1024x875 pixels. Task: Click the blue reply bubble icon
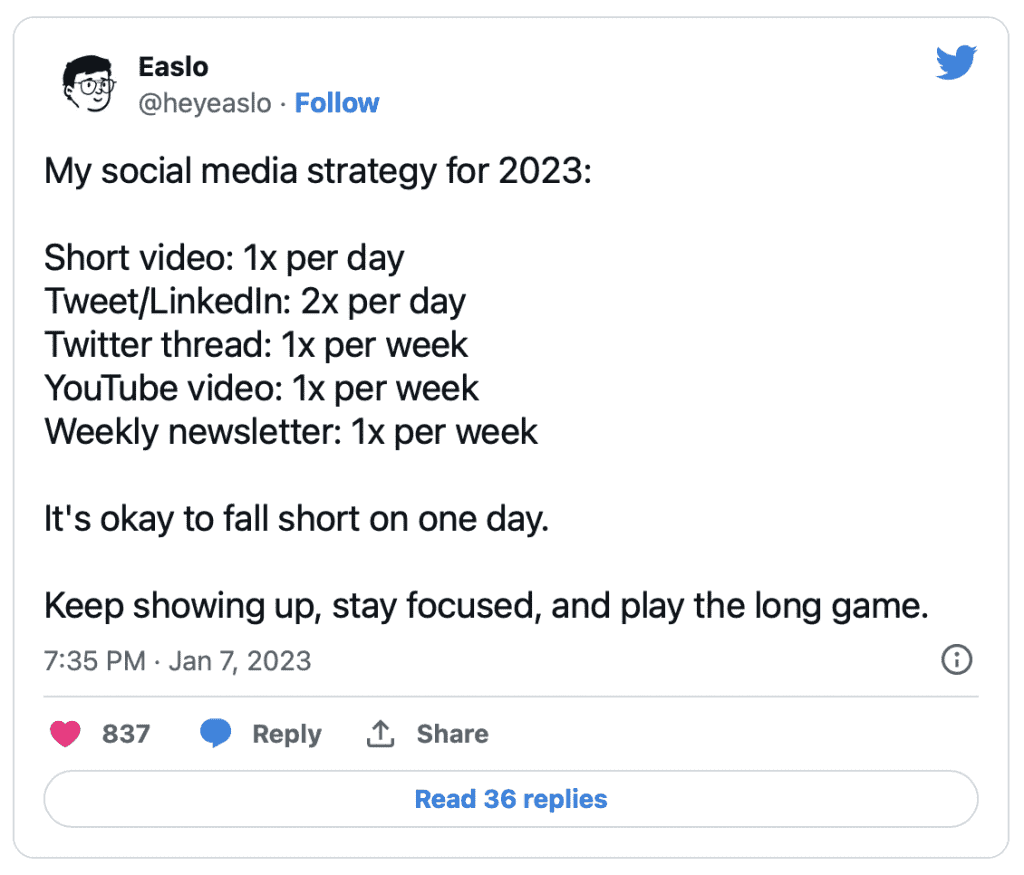pos(216,733)
